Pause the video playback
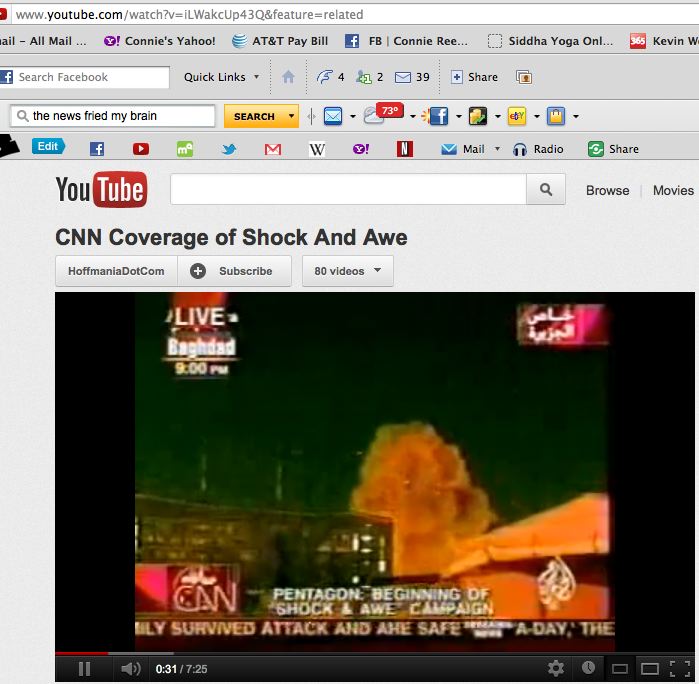 [x=84, y=668]
